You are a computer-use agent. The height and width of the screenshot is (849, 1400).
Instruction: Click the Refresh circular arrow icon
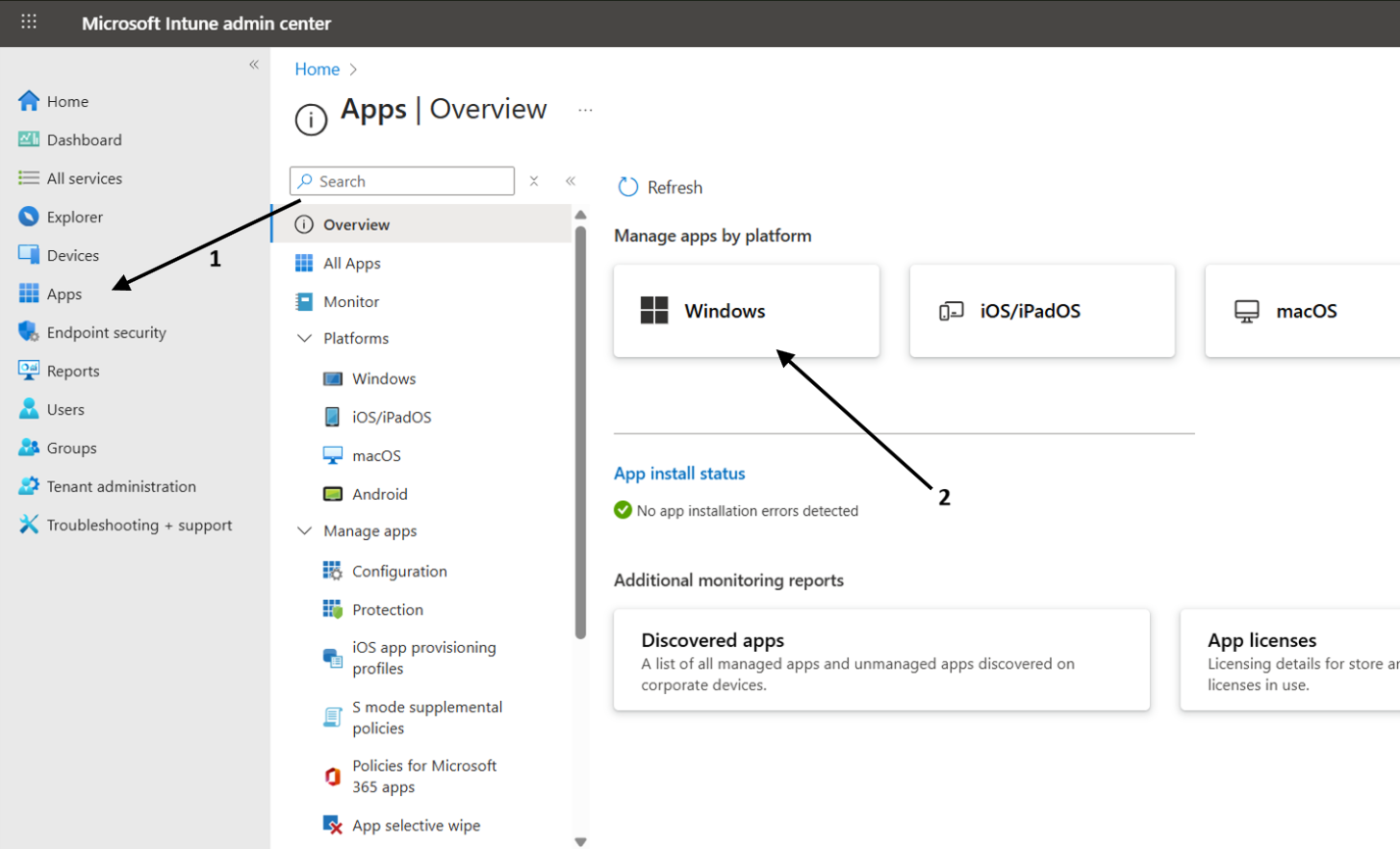click(627, 187)
